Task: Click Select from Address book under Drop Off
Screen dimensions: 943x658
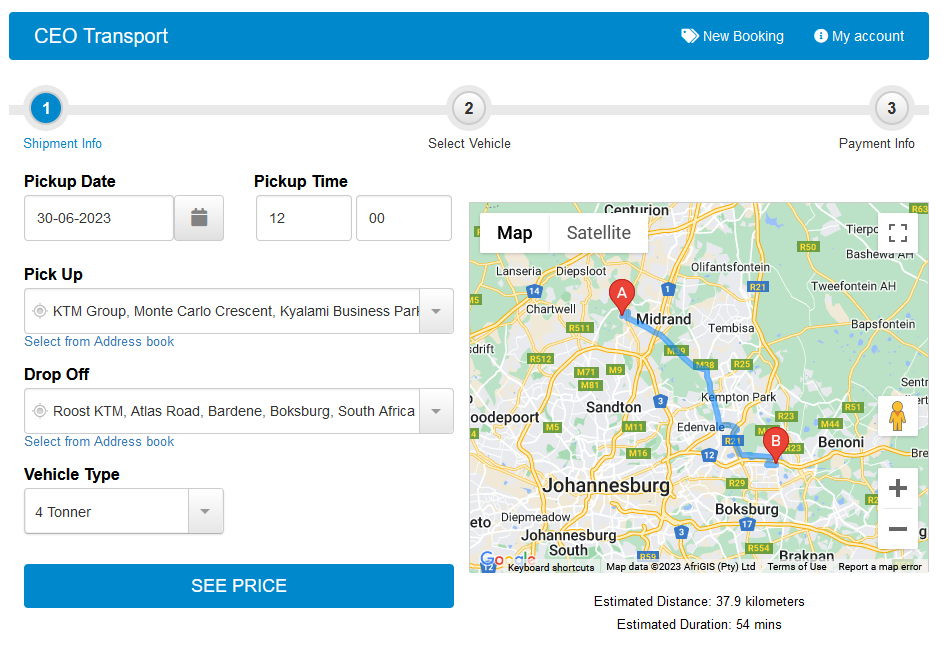Action: pos(99,441)
